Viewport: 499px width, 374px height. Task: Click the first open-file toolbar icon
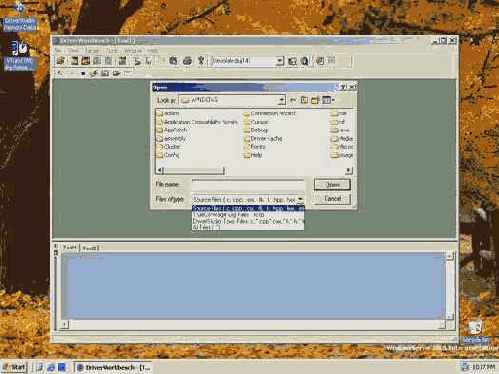click(61, 61)
